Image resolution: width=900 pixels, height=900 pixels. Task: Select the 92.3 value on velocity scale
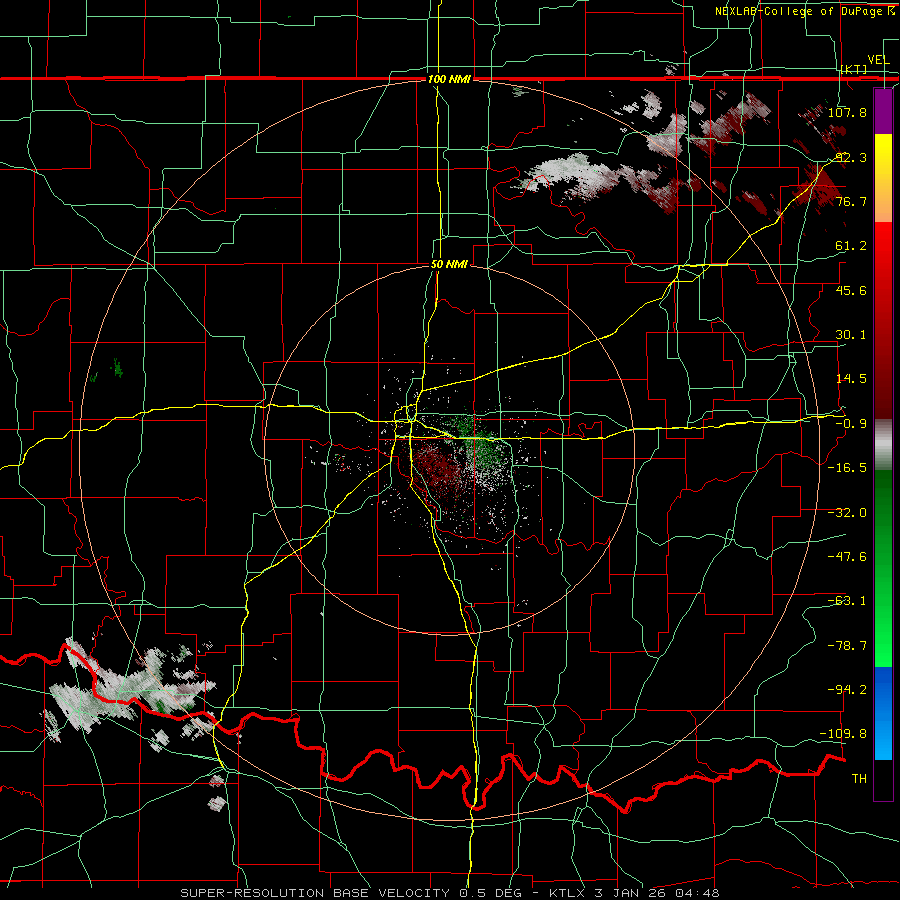(x=851, y=157)
